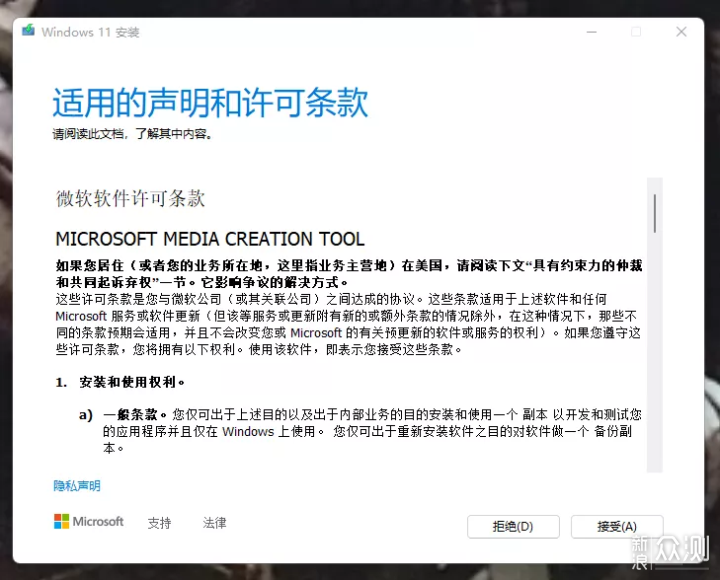
Task: Minimize the Windows 11 安装 window
Action: pyautogui.click(x=591, y=32)
